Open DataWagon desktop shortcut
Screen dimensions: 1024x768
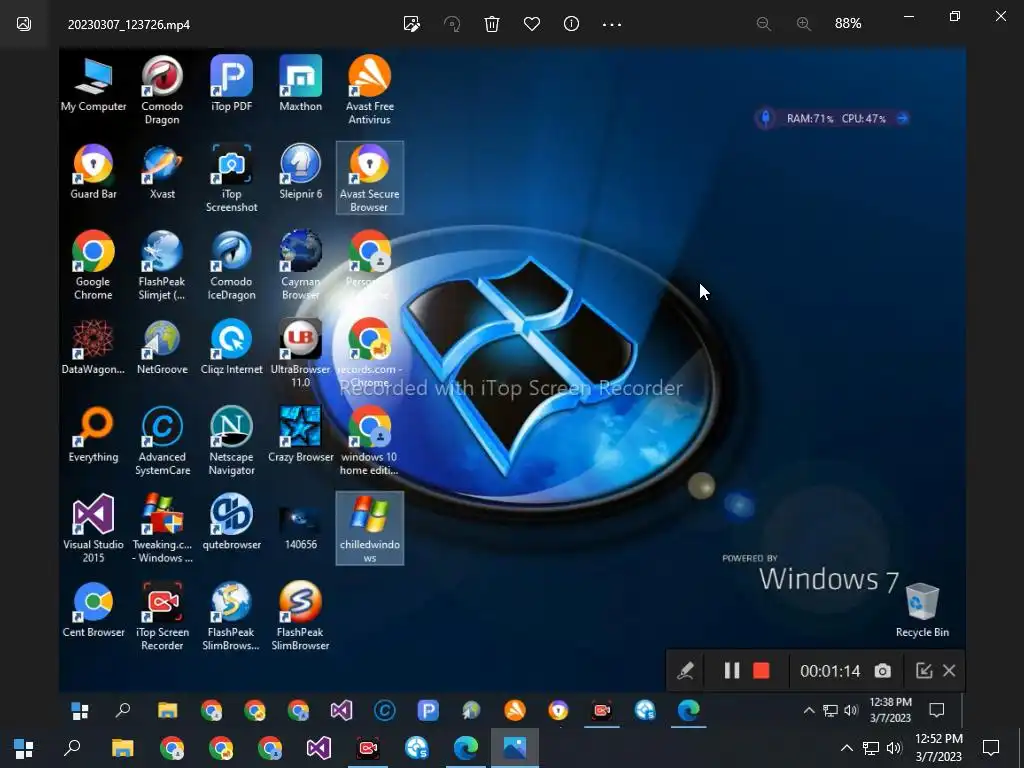93,347
